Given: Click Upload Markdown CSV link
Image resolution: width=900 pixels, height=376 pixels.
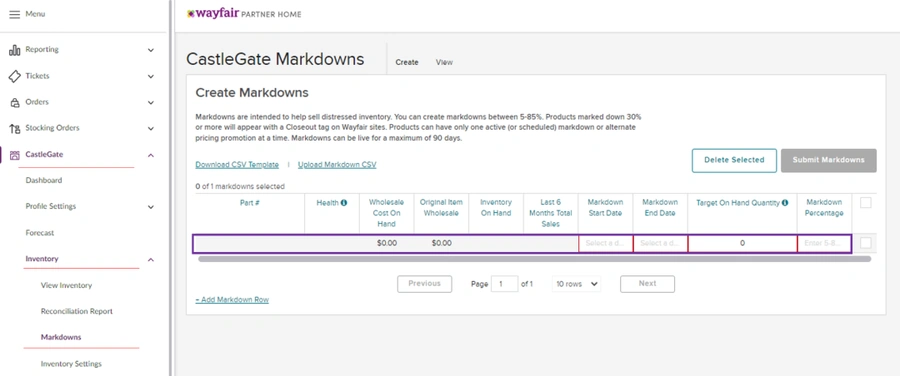Looking at the screenshot, I should tap(337, 165).
